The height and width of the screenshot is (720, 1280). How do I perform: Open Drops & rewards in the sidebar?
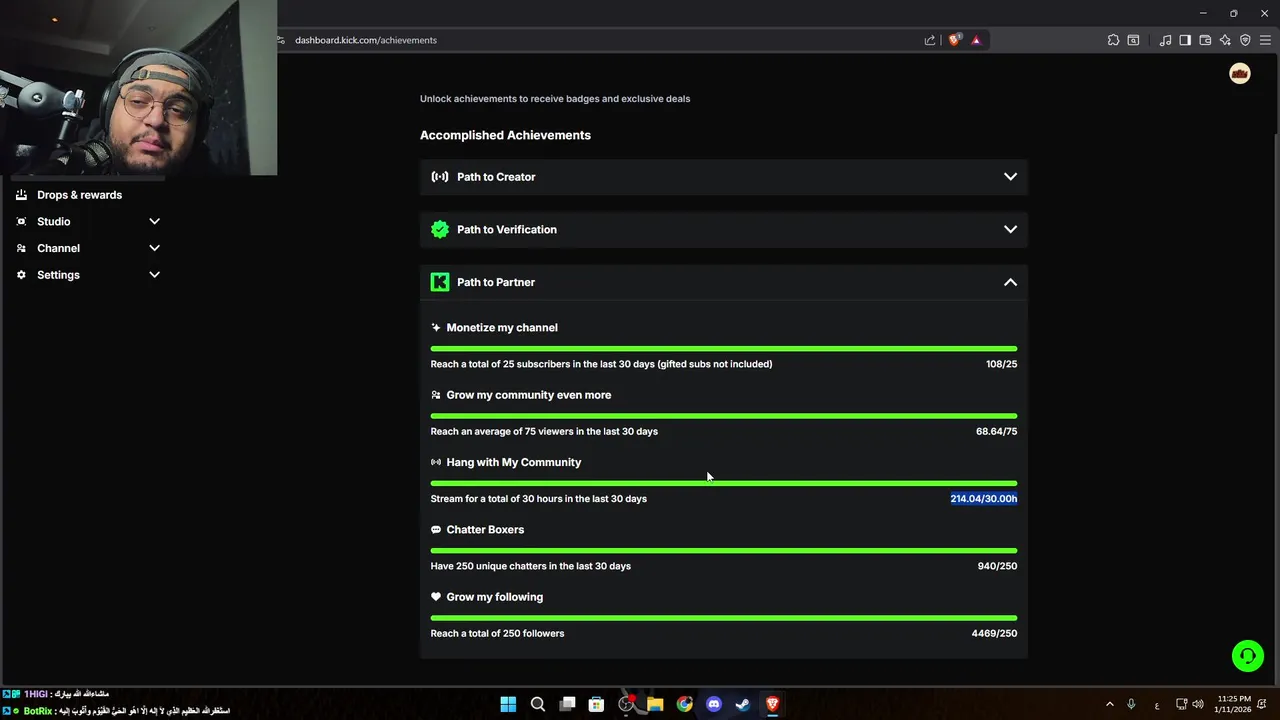(79, 195)
